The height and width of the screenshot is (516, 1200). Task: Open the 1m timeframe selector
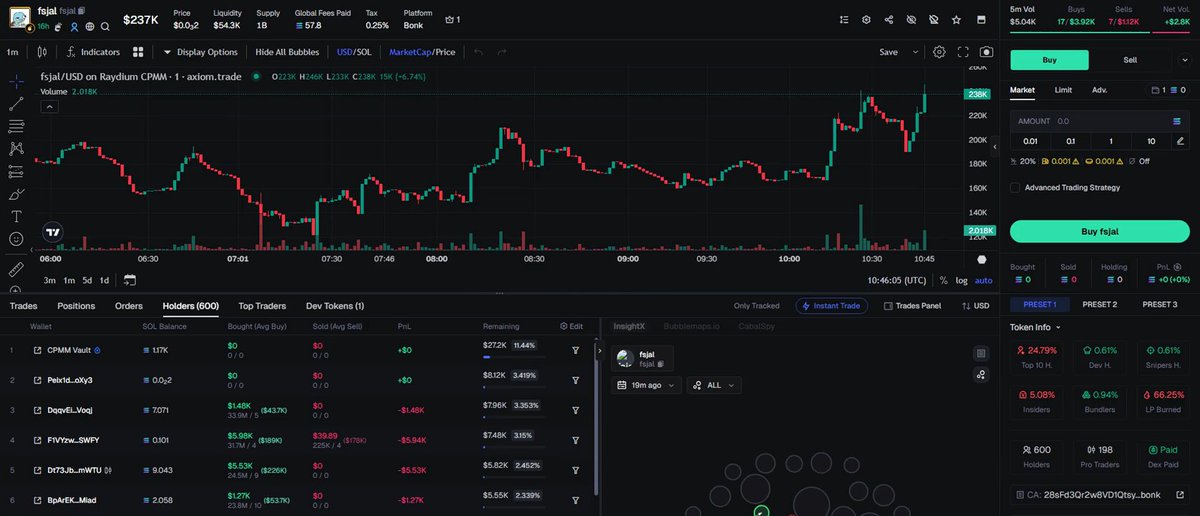[13, 52]
